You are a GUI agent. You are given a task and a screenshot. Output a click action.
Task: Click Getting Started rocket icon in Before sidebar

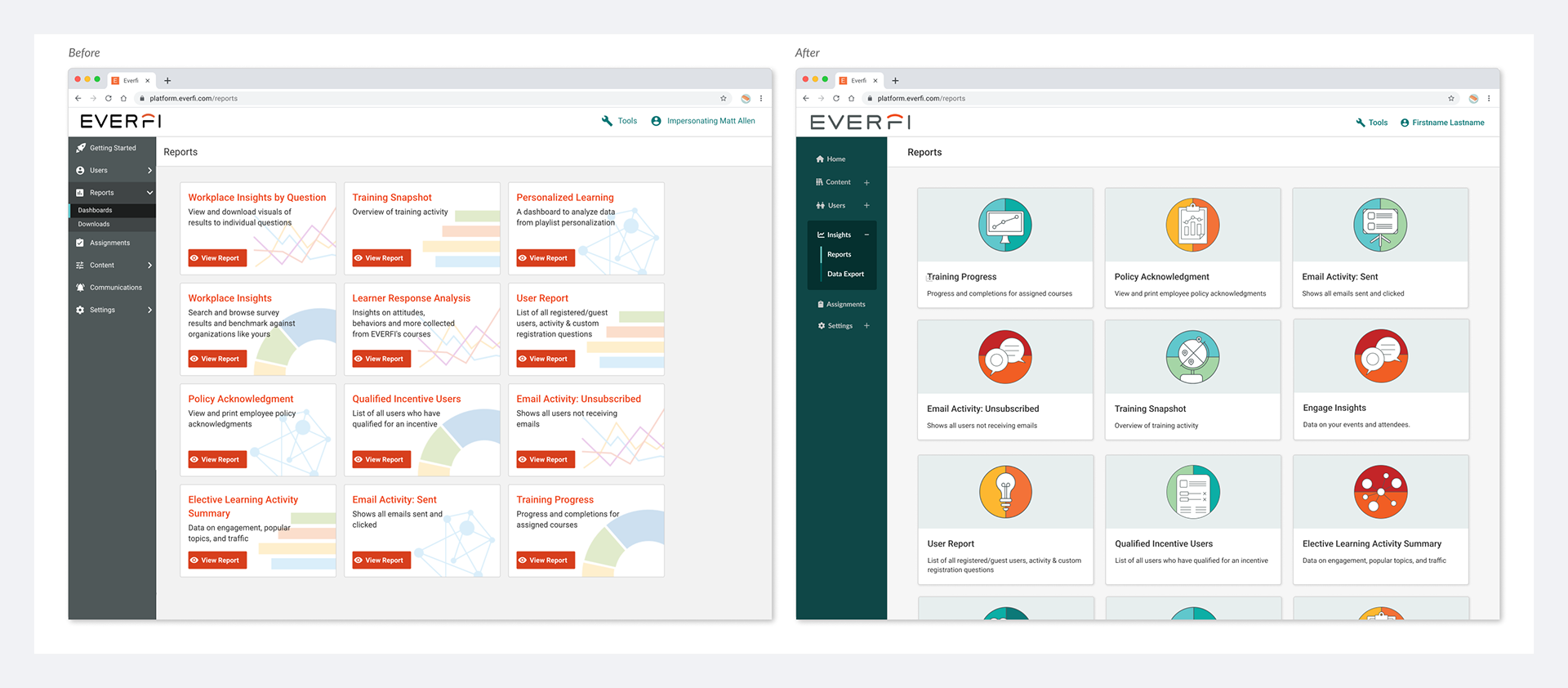[x=80, y=148]
